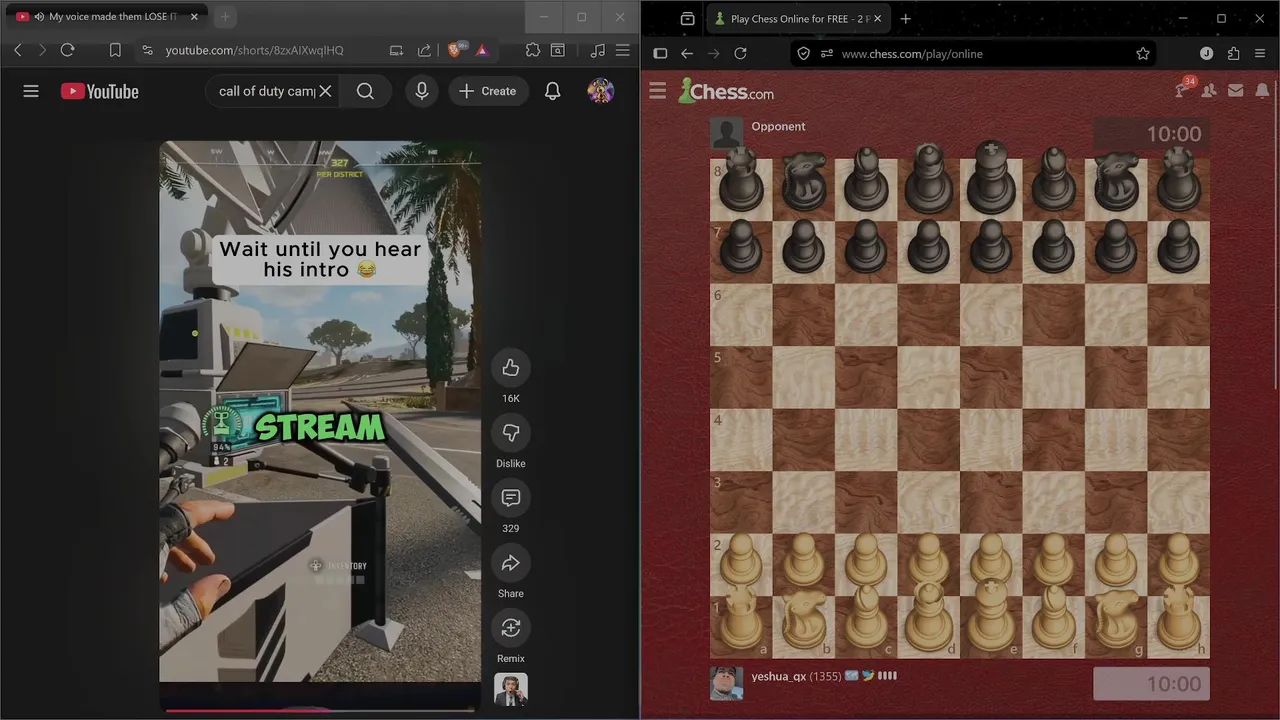Clear the YouTube search box text
Viewport: 1280px width, 720px height.
click(x=325, y=91)
